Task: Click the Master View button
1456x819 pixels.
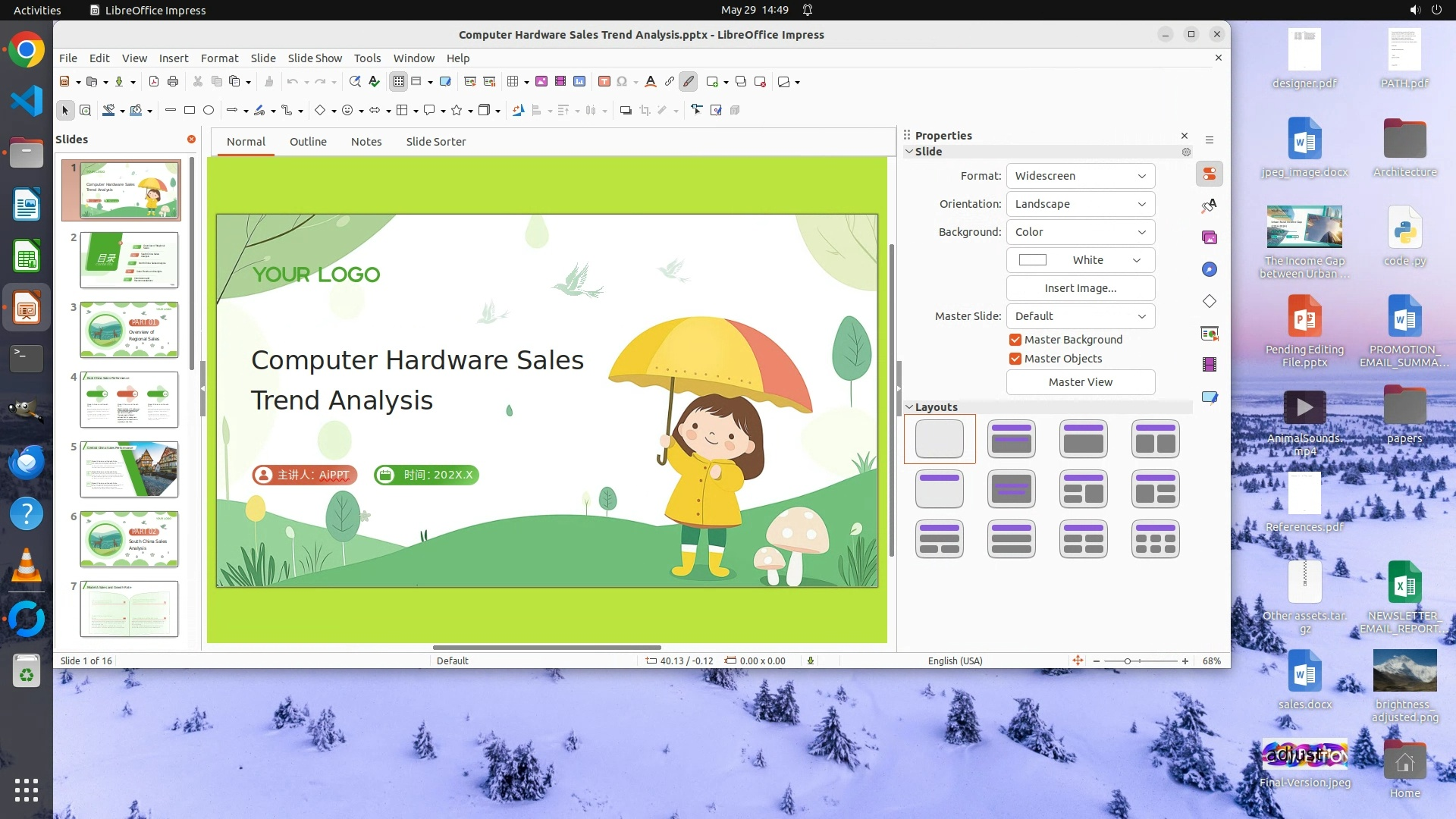Action: point(1080,382)
